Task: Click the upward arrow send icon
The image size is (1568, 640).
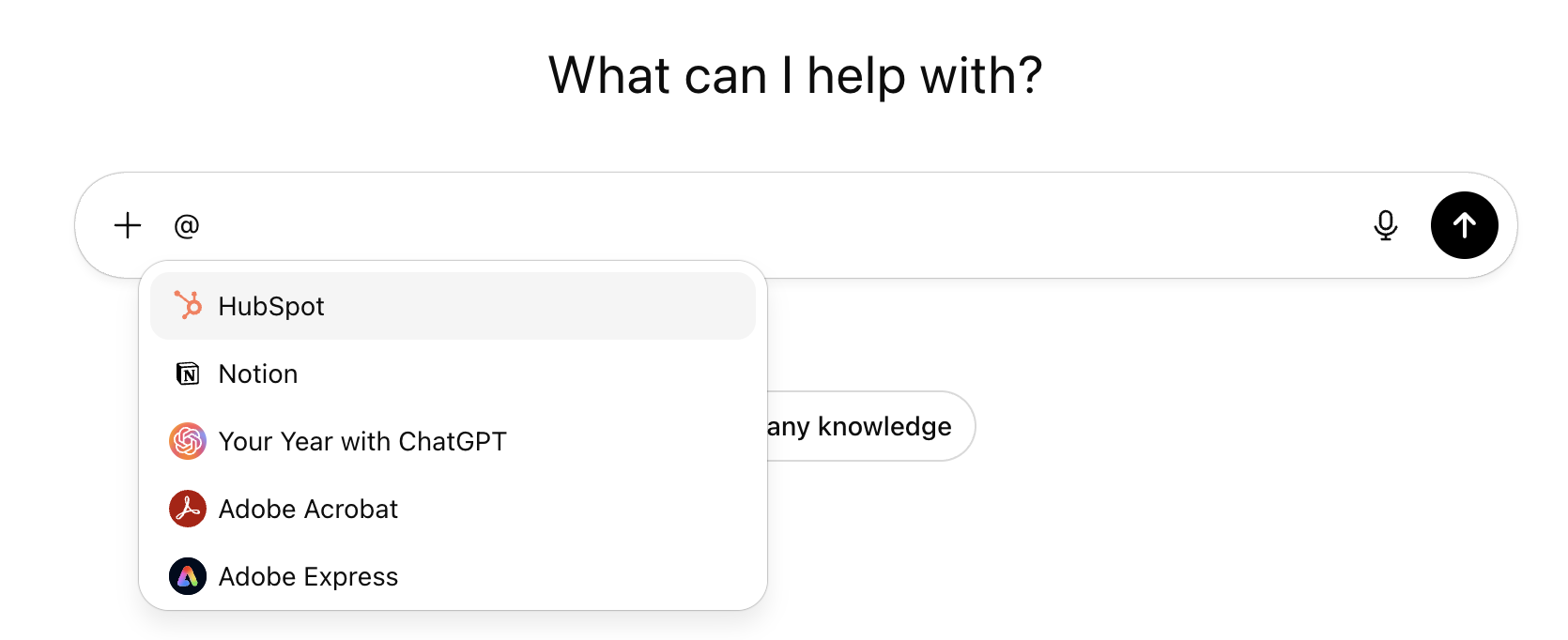Action: (1465, 225)
